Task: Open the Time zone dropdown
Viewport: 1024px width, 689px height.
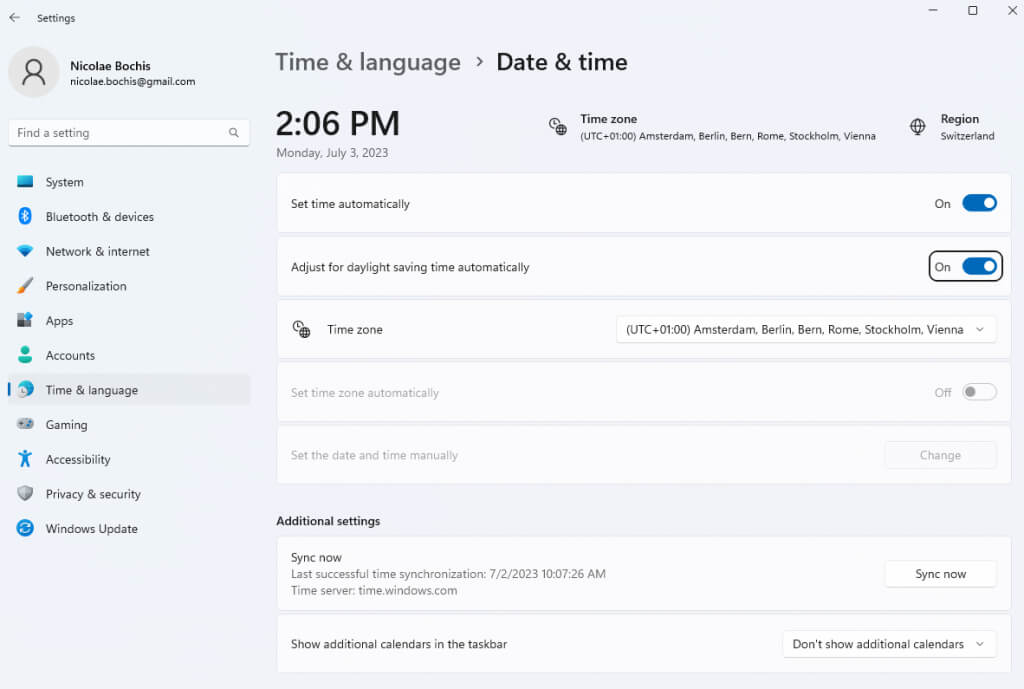Action: (x=806, y=329)
